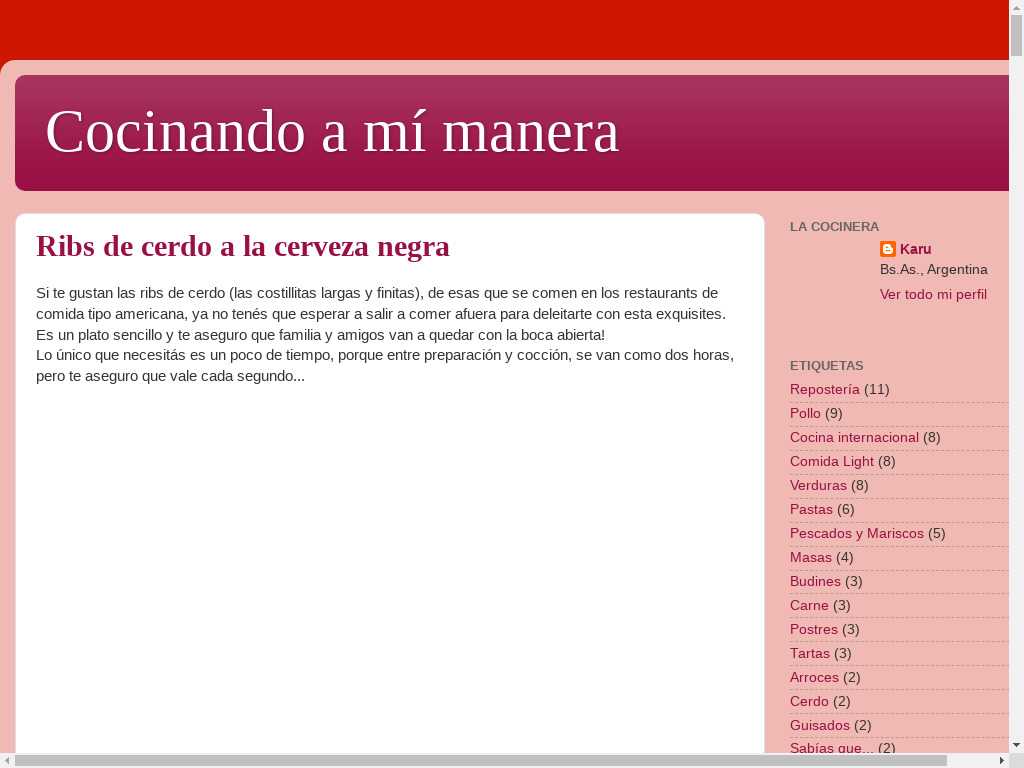Click the horizontal scrollbar left arrow
Image resolution: width=1024 pixels, height=768 pixels.
(6, 761)
